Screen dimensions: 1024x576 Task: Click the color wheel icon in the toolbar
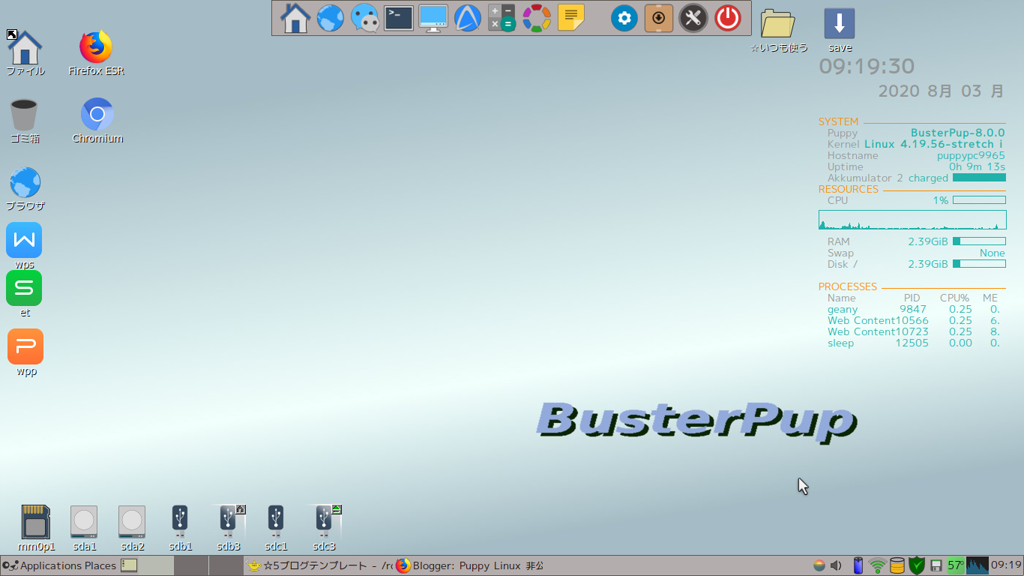point(536,17)
